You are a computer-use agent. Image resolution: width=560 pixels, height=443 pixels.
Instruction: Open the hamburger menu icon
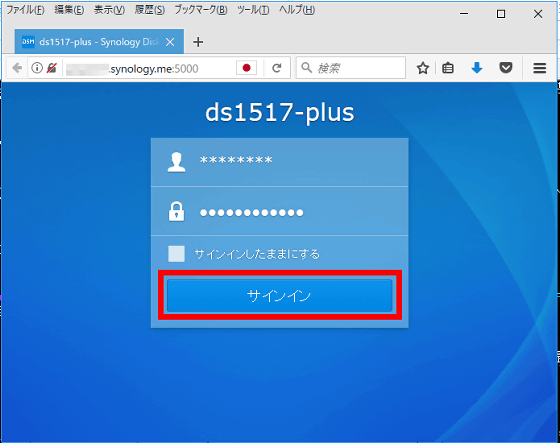click(540, 68)
